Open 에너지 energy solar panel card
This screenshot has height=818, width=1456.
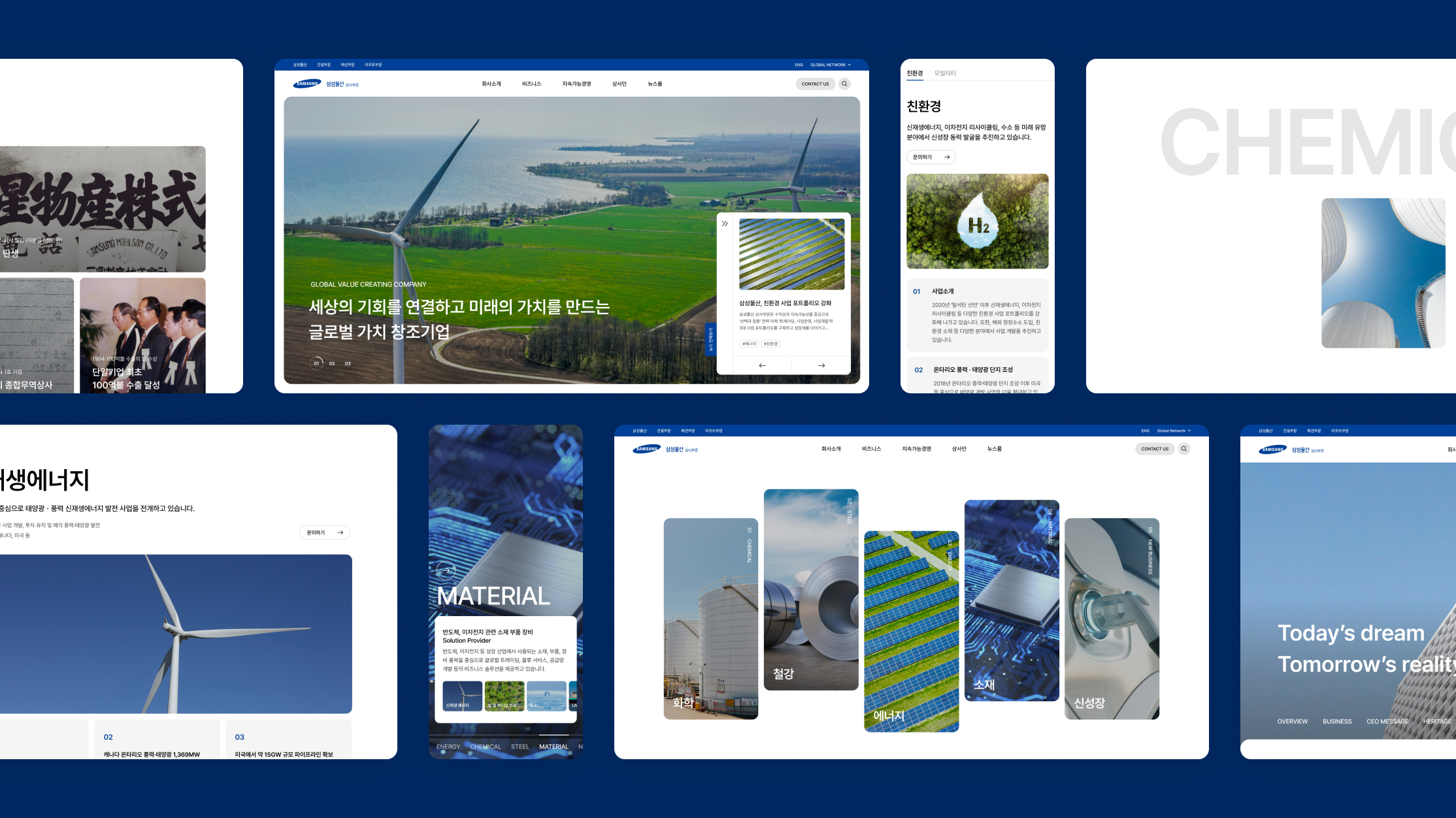point(912,631)
